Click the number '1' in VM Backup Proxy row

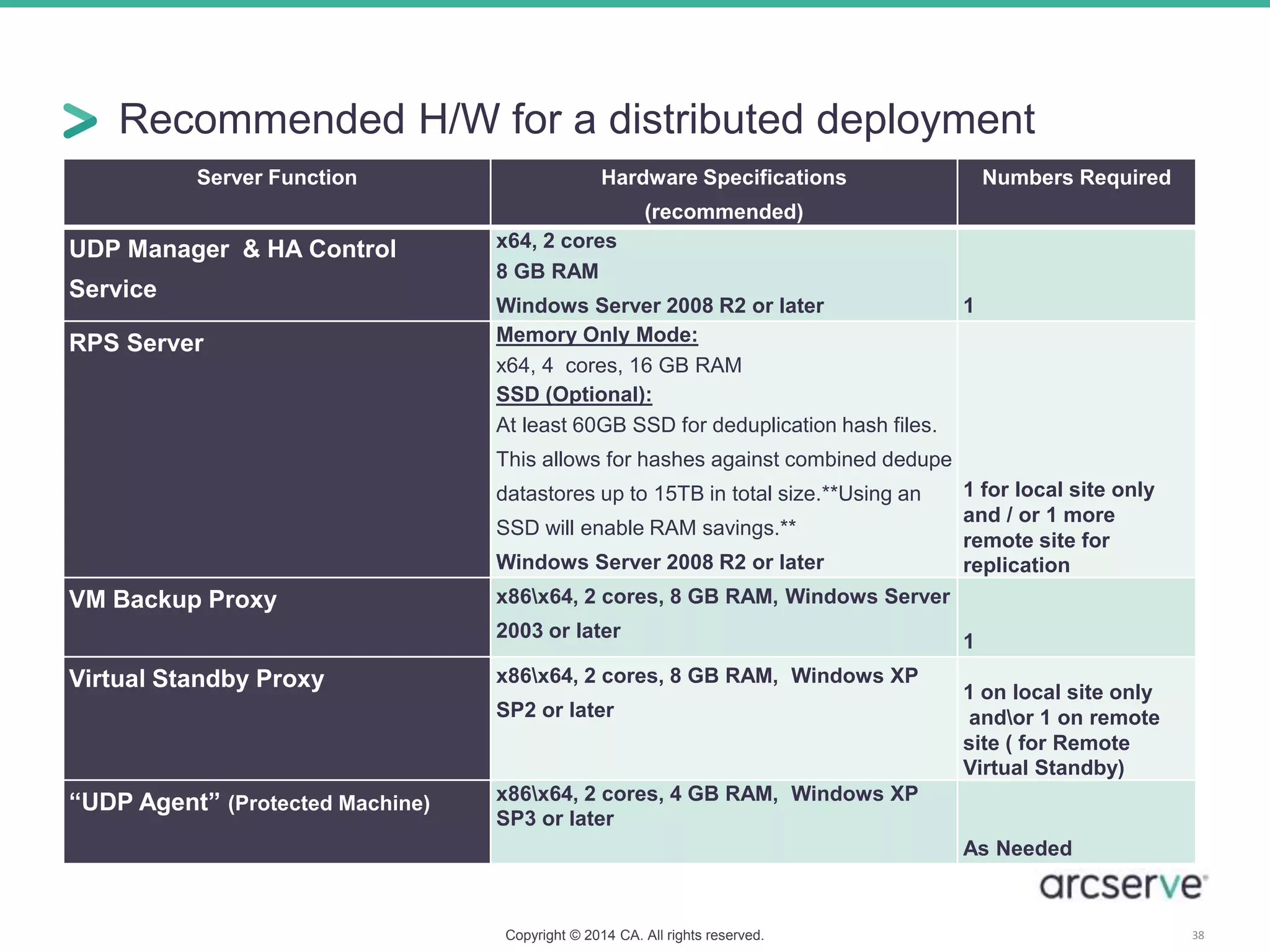pyautogui.click(x=969, y=641)
